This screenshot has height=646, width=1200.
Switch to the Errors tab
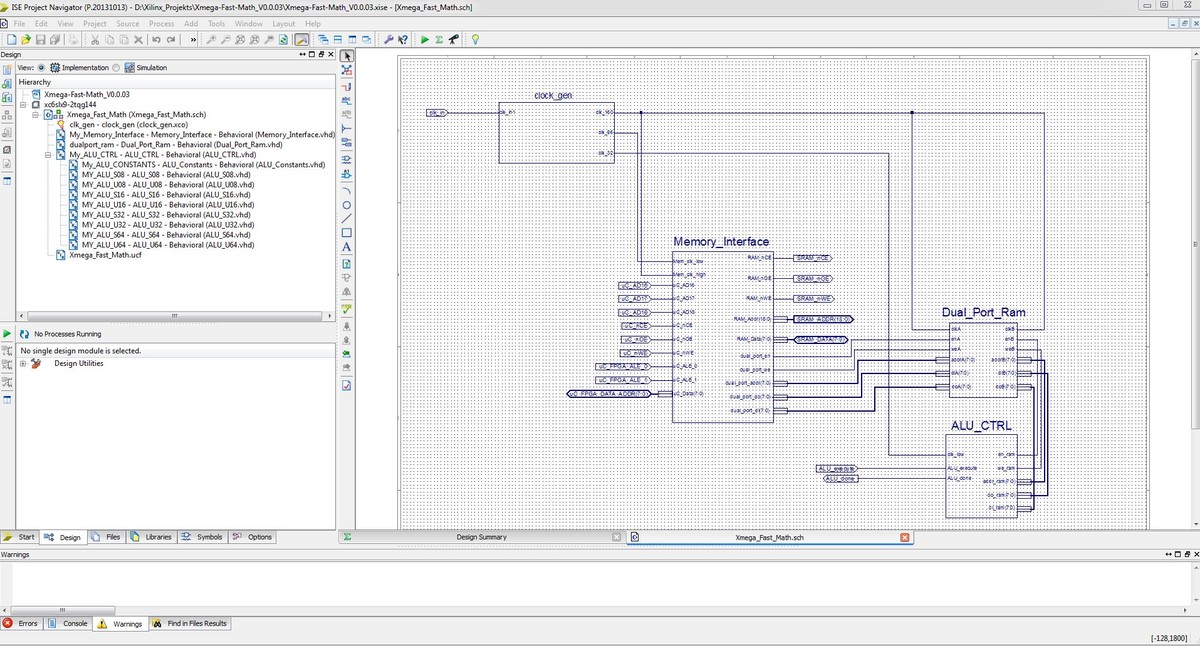tap(21, 623)
